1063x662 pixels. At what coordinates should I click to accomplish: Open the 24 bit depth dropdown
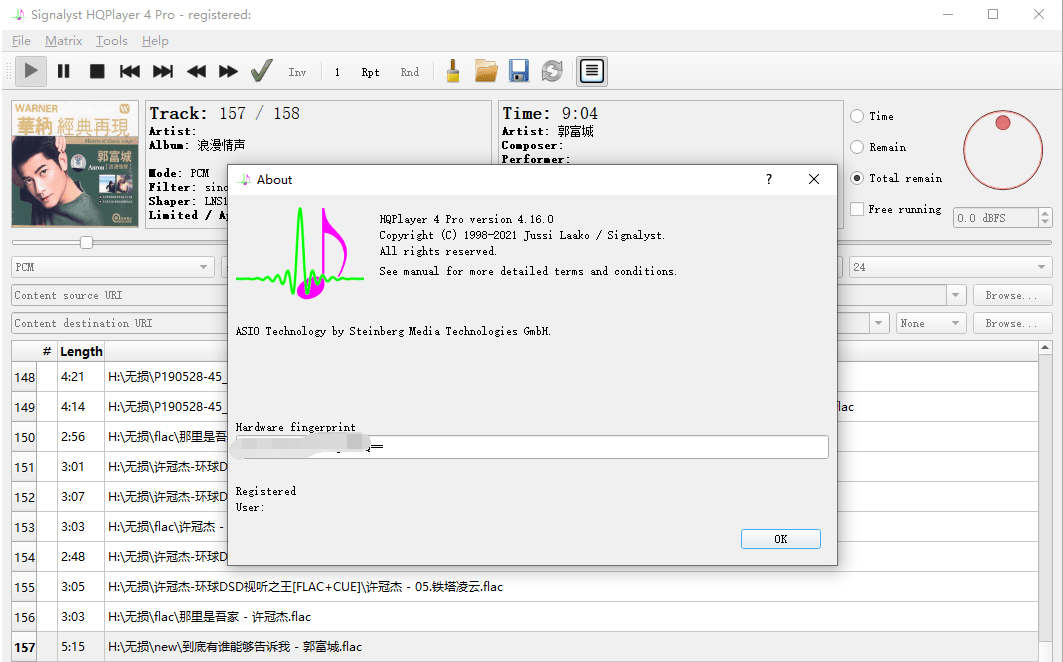coord(950,267)
